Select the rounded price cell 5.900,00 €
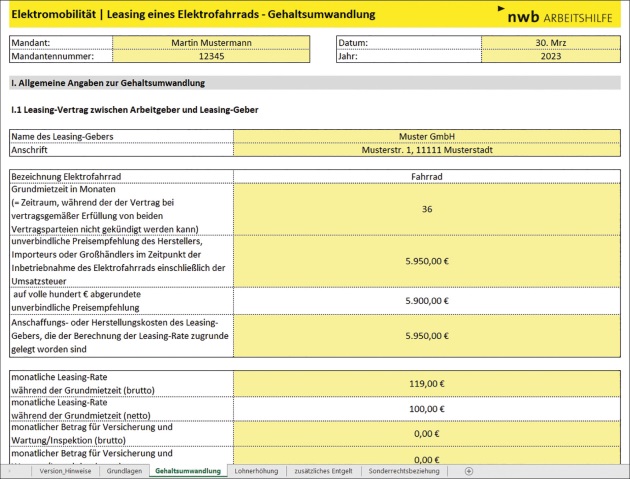This screenshot has width=630, height=479. [x=427, y=301]
